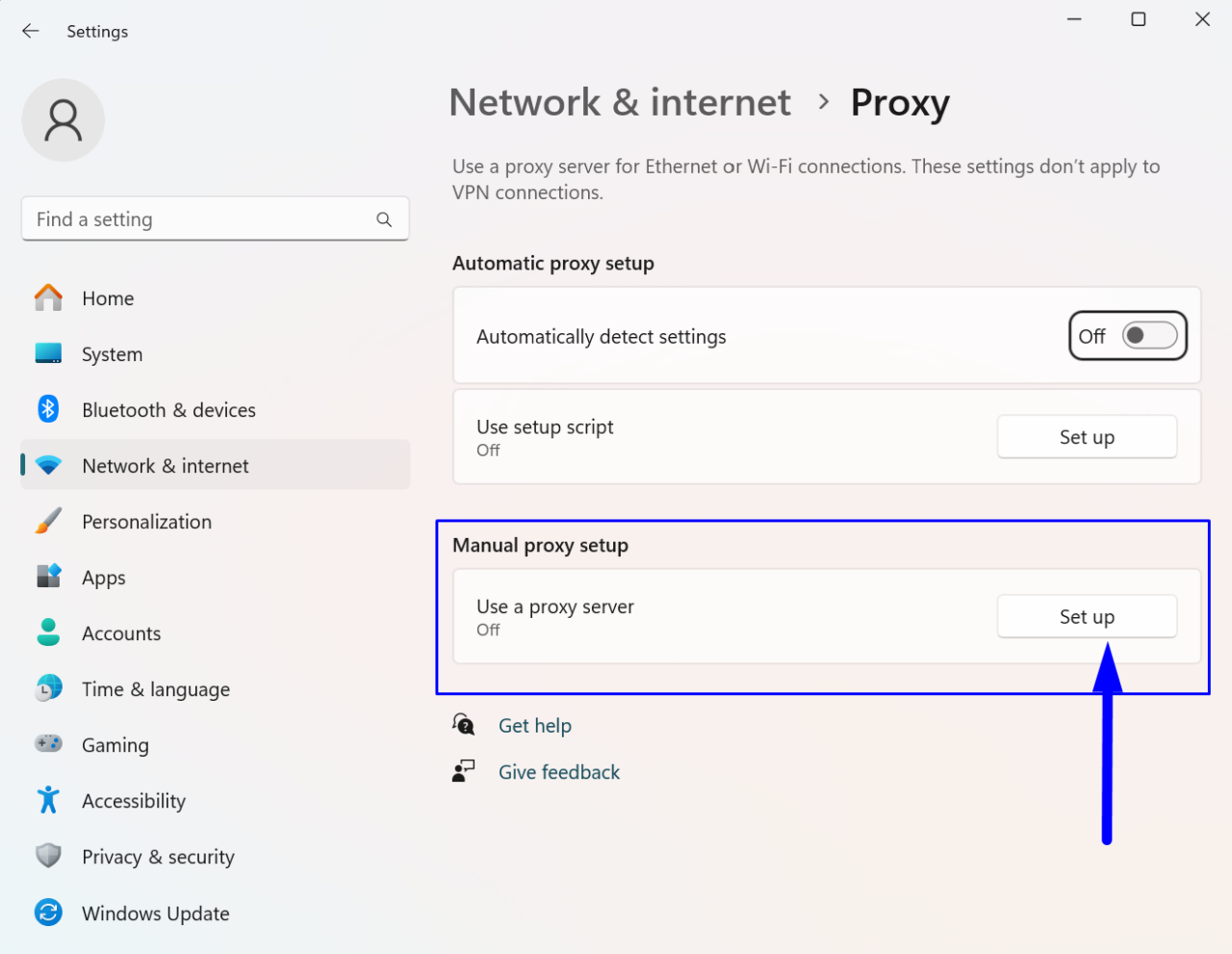Open Apps settings

point(103,577)
